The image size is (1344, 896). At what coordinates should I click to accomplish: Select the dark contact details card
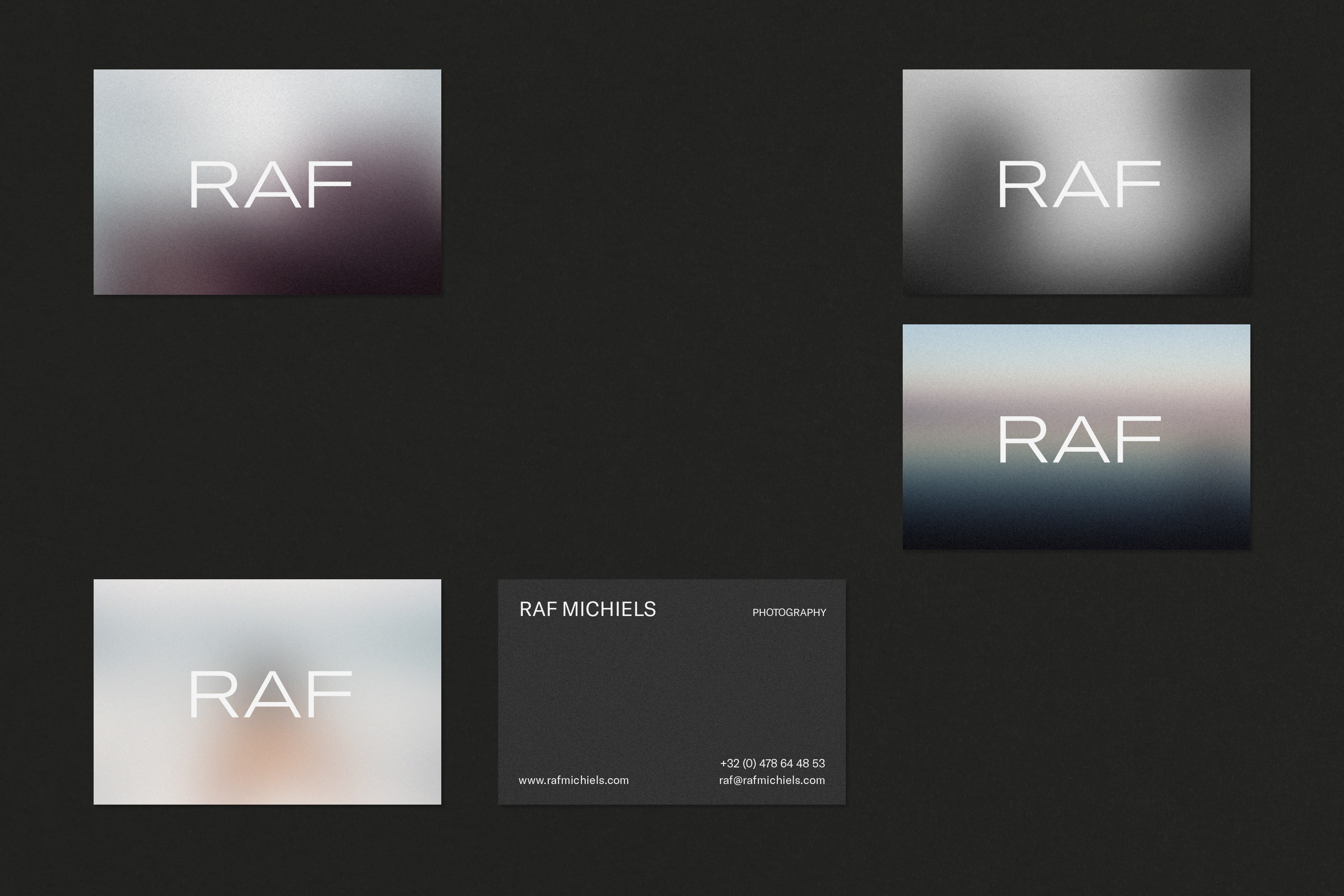(672, 691)
